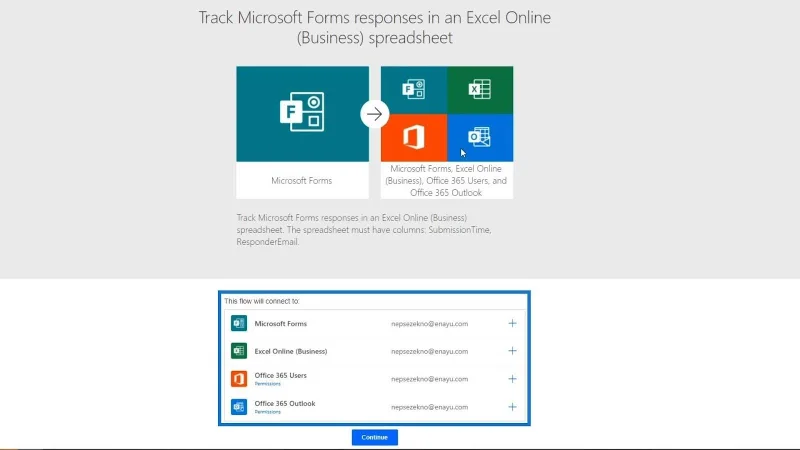Open Permissions link under Office 365 Outlook

267,412
